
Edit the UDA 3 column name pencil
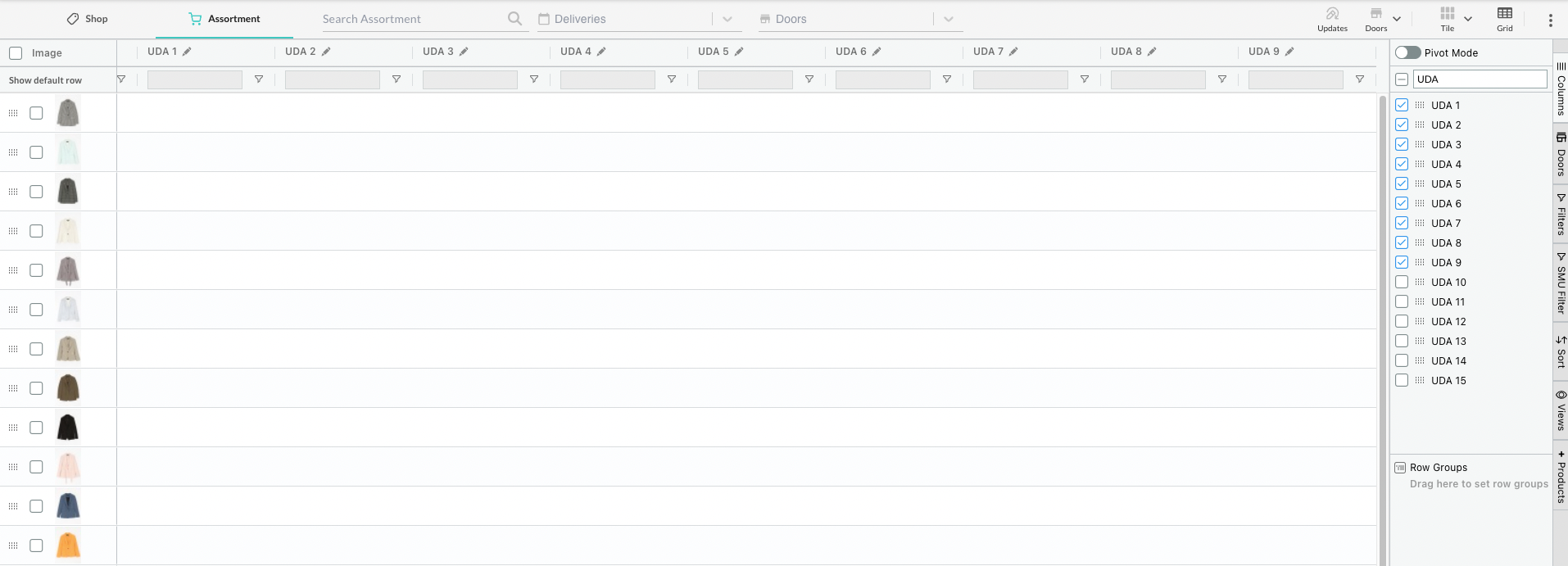(x=464, y=52)
